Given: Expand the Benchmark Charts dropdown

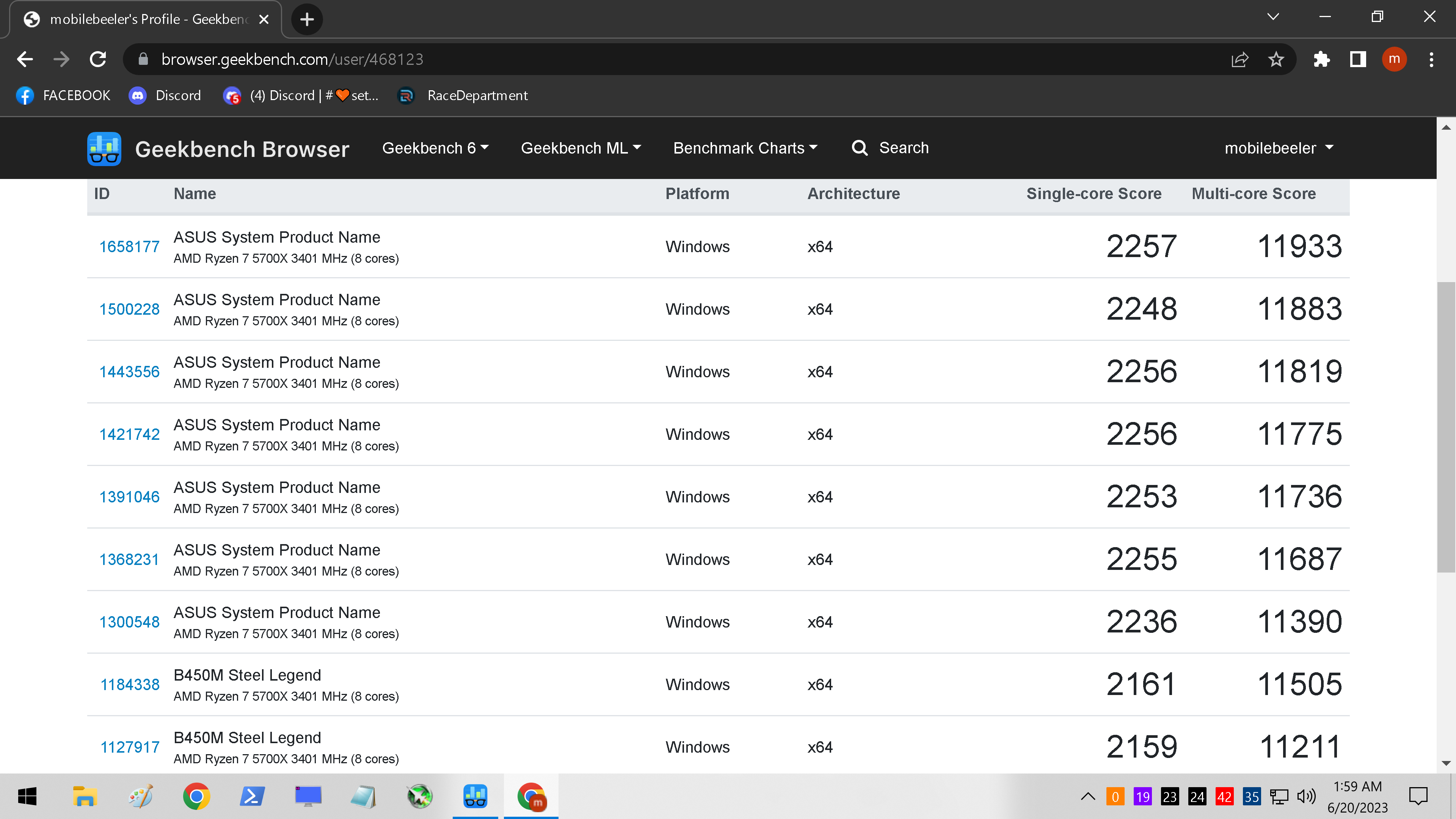Looking at the screenshot, I should click(745, 148).
